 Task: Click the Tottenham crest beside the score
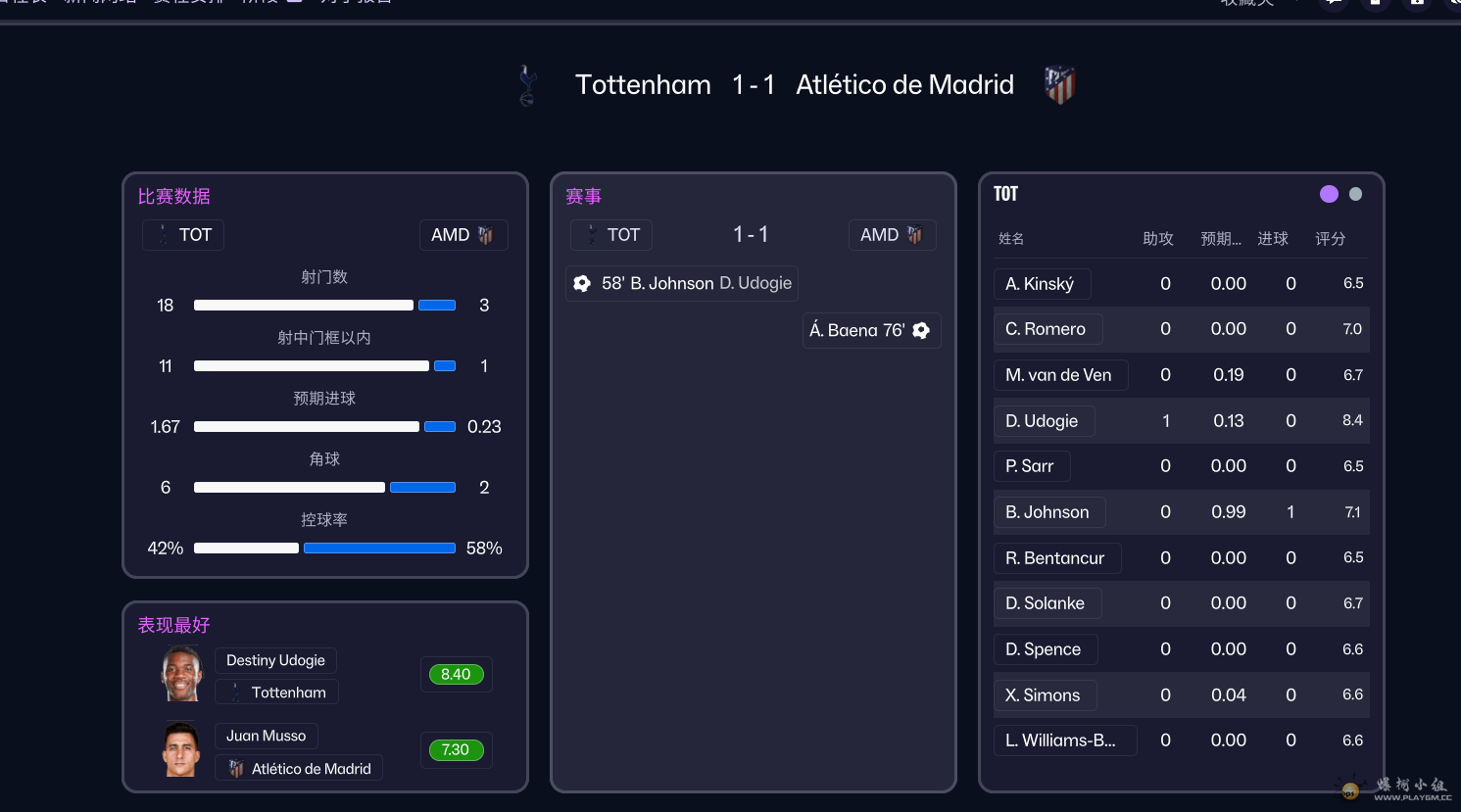coord(527,85)
